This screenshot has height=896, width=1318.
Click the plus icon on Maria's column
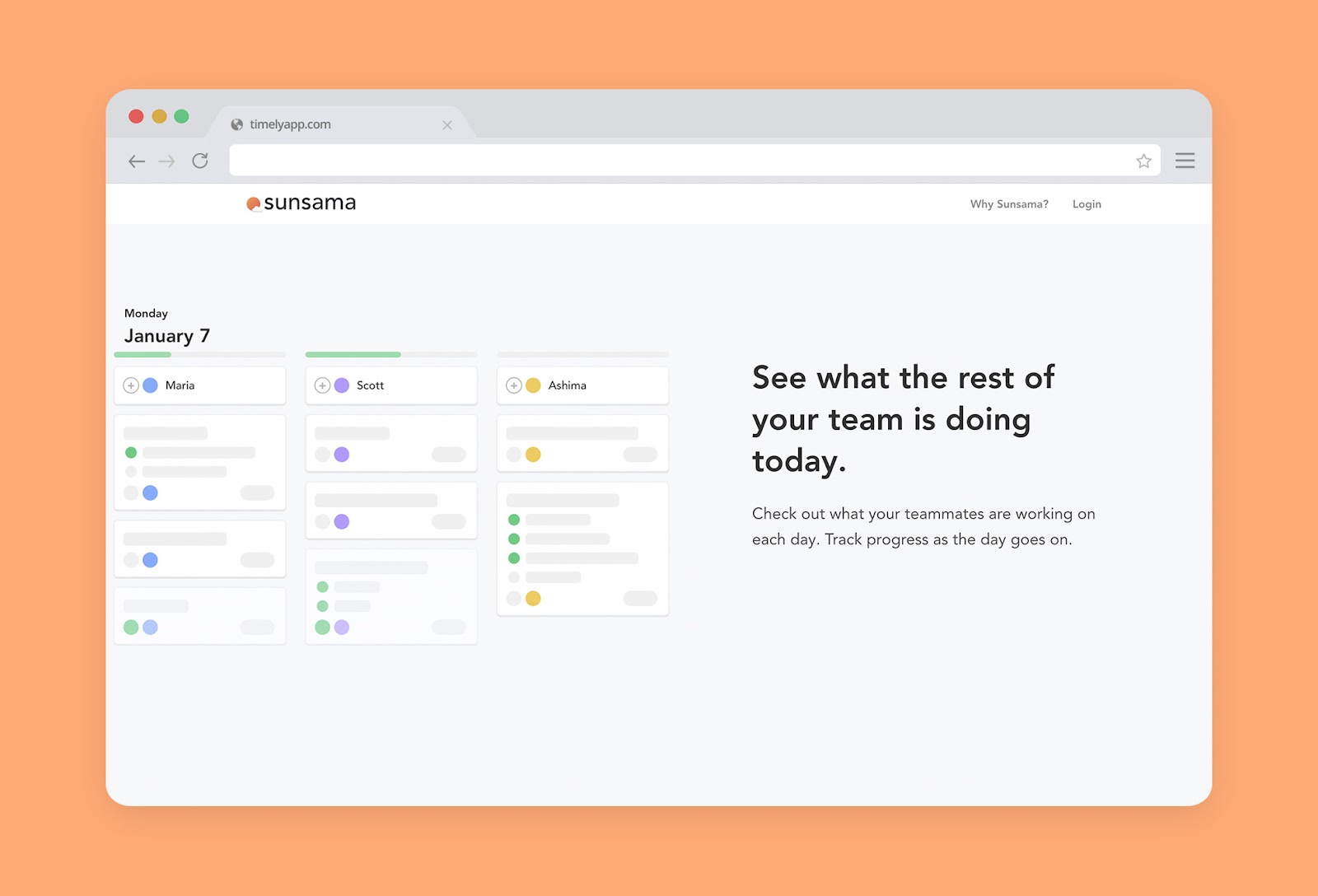pyautogui.click(x=131, y=385)
